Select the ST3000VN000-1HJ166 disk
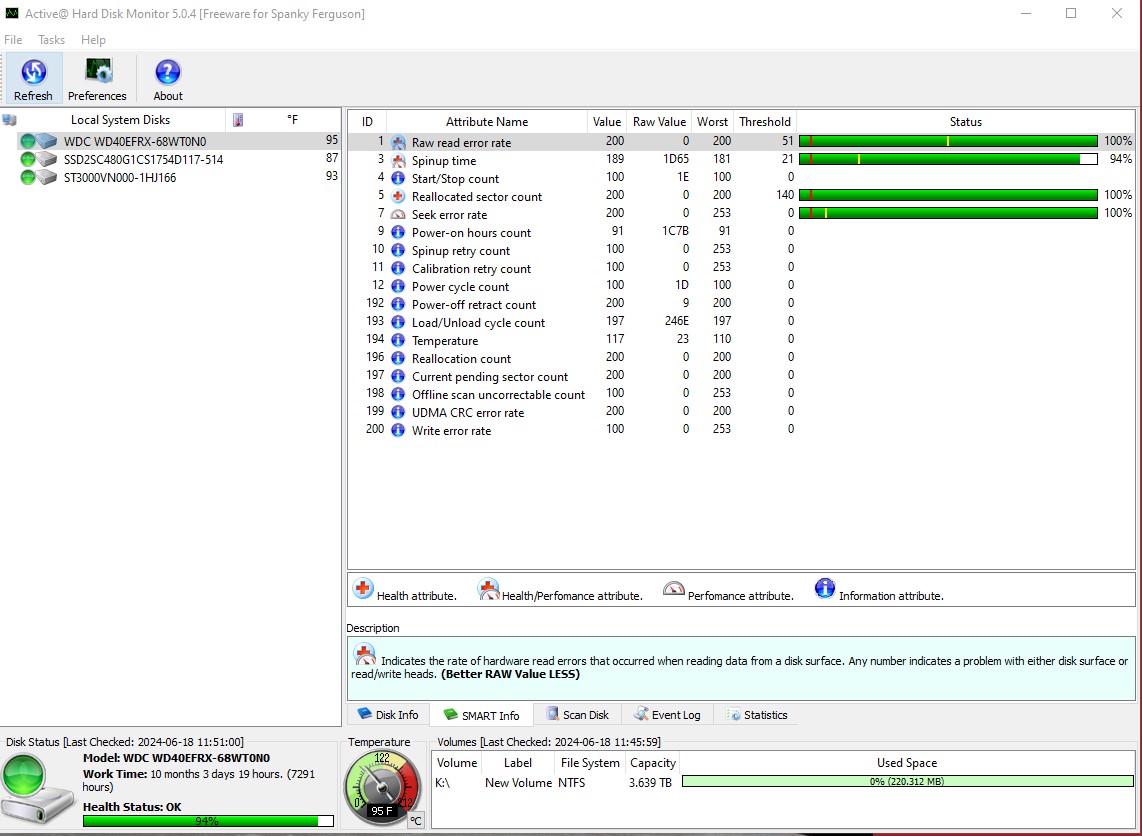Screen dimensions: 1142x836 (120, 177)
